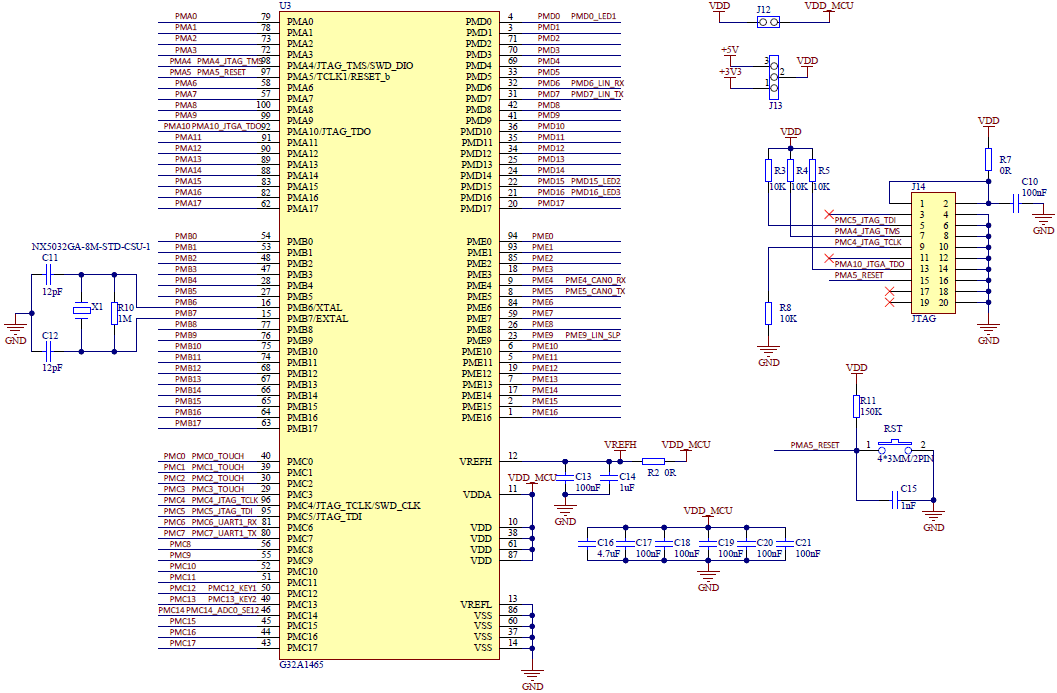Select resistor R8 10K symbol
The image size is (1057, 693).
[768, 313]
